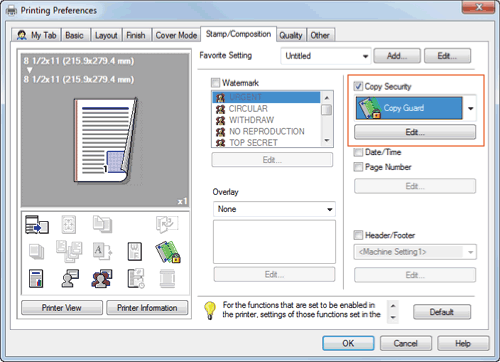The image size is (500, 362).
Task: Click the Edit... button under Copy Guard
Action: [415, 132]
